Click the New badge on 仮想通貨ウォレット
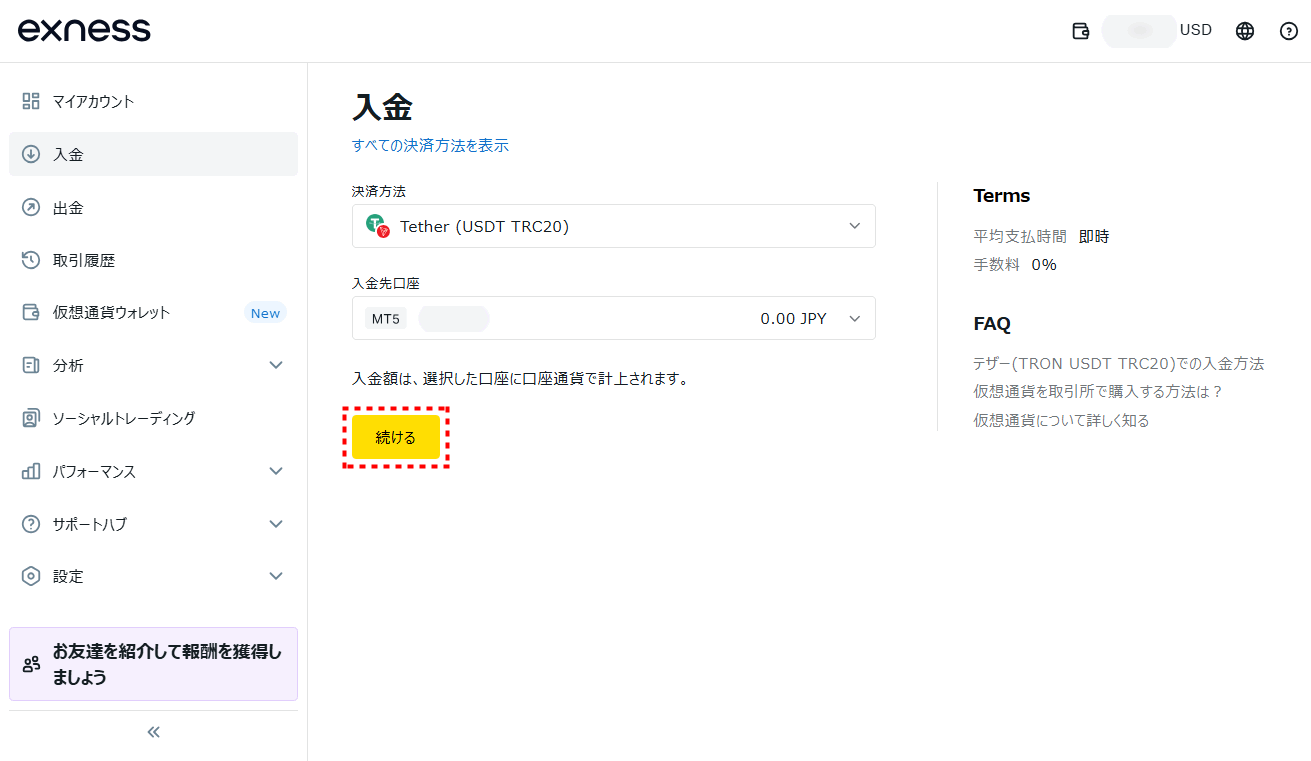Viewport: 1311px width, 761px height. point(265,313)
